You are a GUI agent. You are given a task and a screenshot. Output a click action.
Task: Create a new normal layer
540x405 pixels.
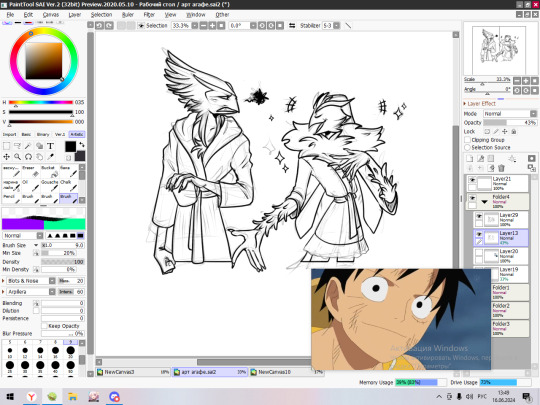click(x=470, y=158)
